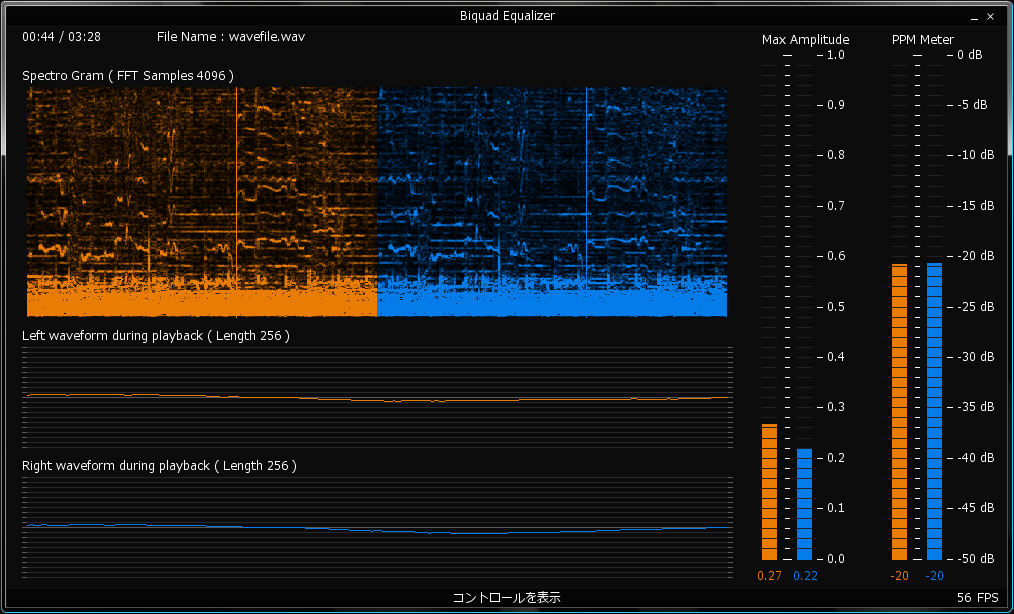Viewport: 1014px width, 614px height.
Task: Click the blue Max Amplitude bar
Action: (804, 504)
